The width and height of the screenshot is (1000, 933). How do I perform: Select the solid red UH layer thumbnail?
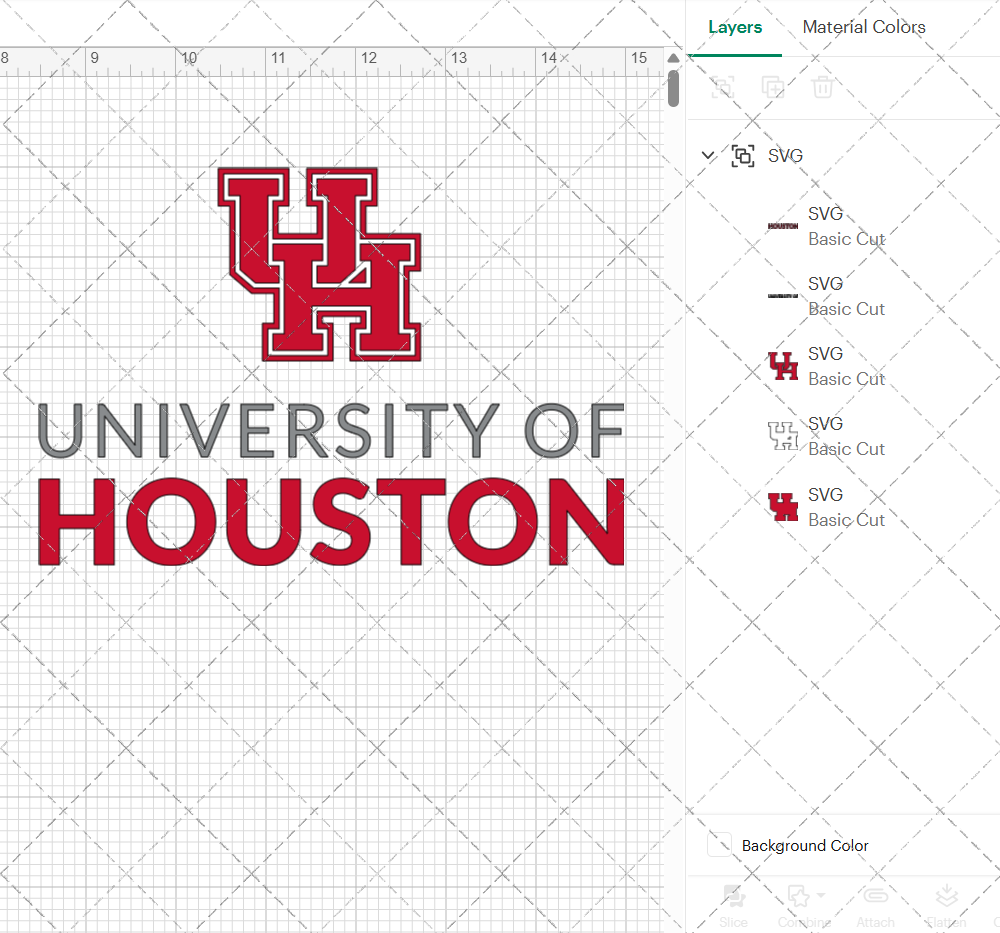click(783, 507)
